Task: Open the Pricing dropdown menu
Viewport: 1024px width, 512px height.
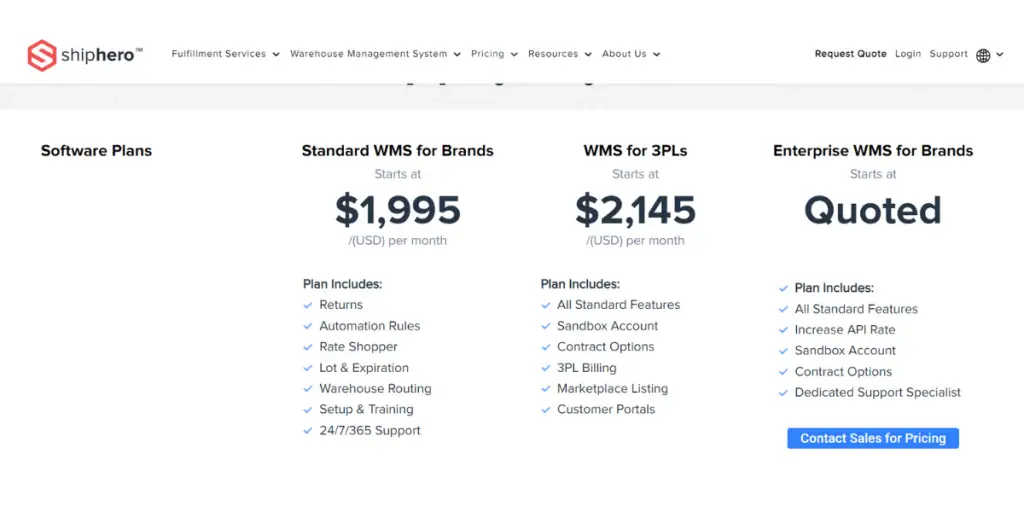Action: click(494, 54)
